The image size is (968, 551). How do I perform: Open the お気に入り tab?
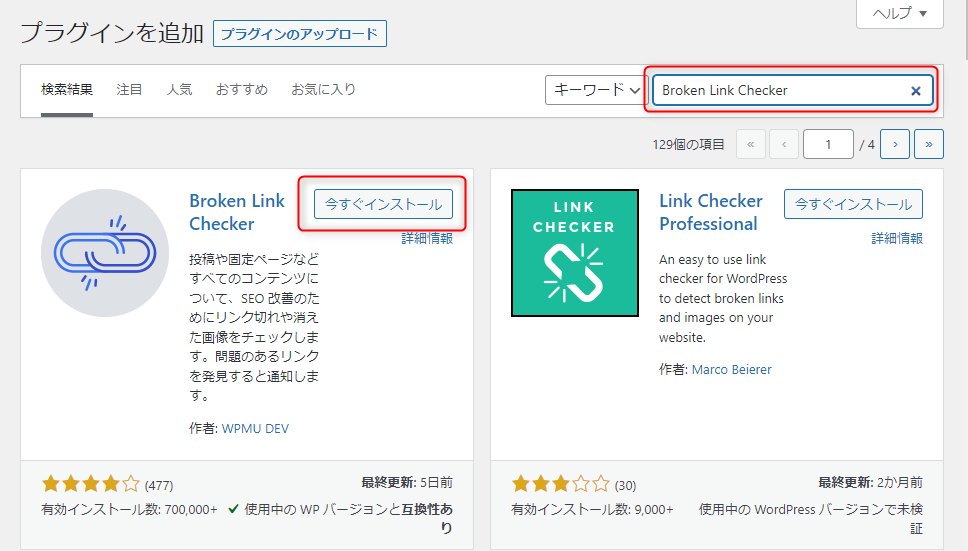(x=323, y=90)
